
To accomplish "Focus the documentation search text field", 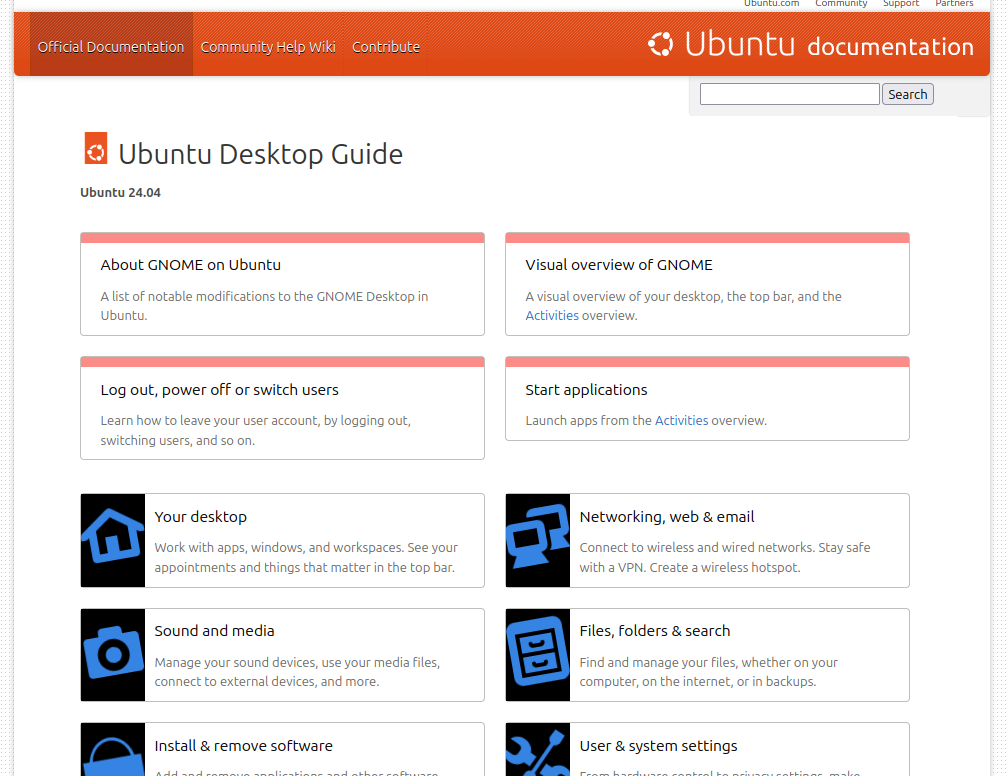I will pos(789,94).
